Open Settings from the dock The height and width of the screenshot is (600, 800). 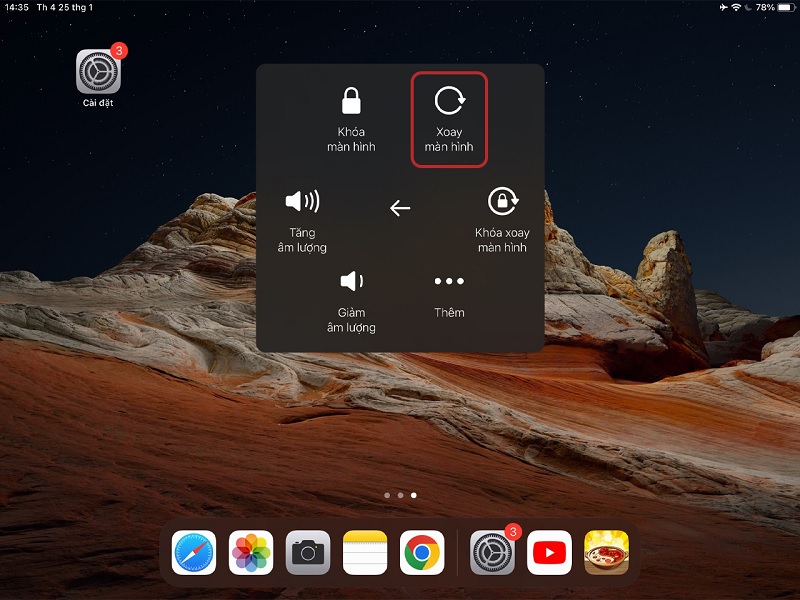point(489,551)
